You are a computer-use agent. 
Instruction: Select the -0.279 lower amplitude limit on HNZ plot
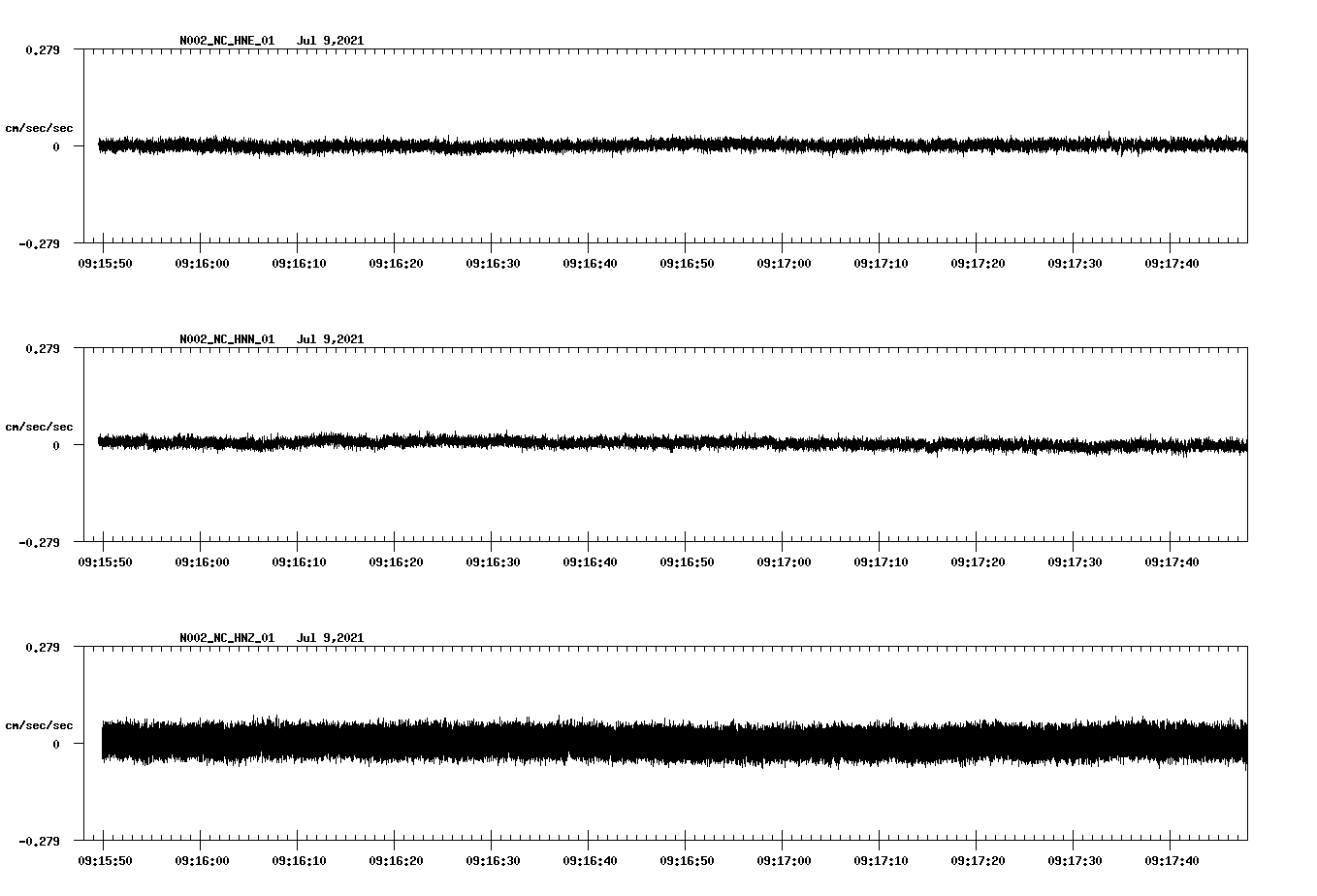(39, 843)
